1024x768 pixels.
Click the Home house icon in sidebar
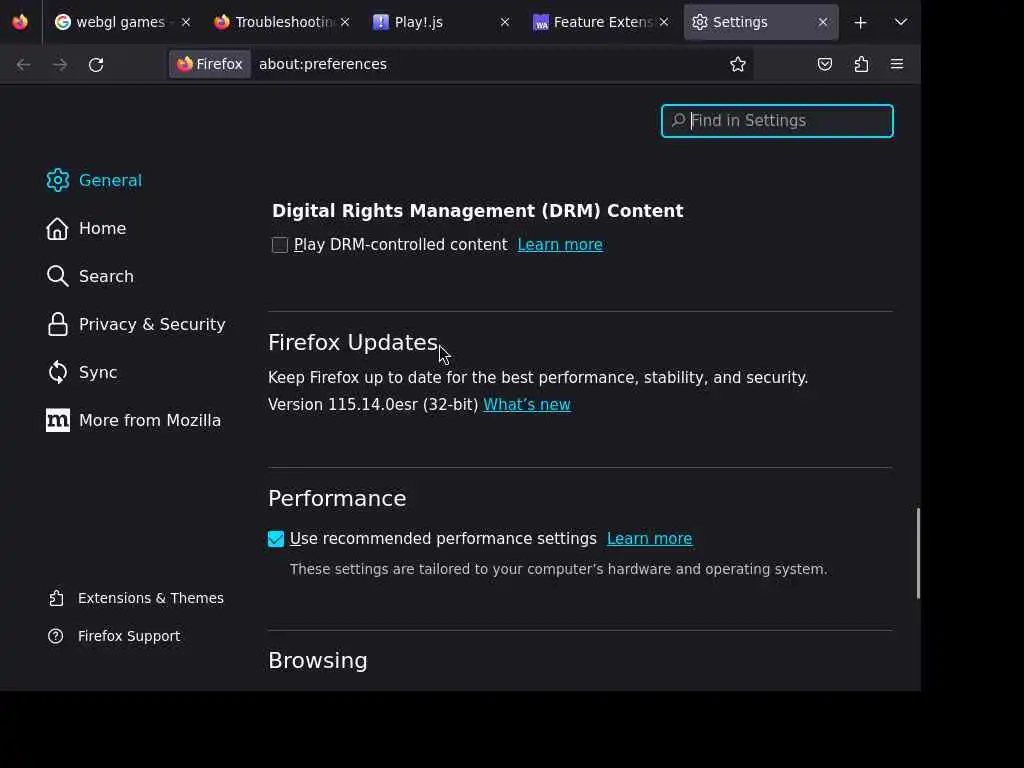click(57, 229)
